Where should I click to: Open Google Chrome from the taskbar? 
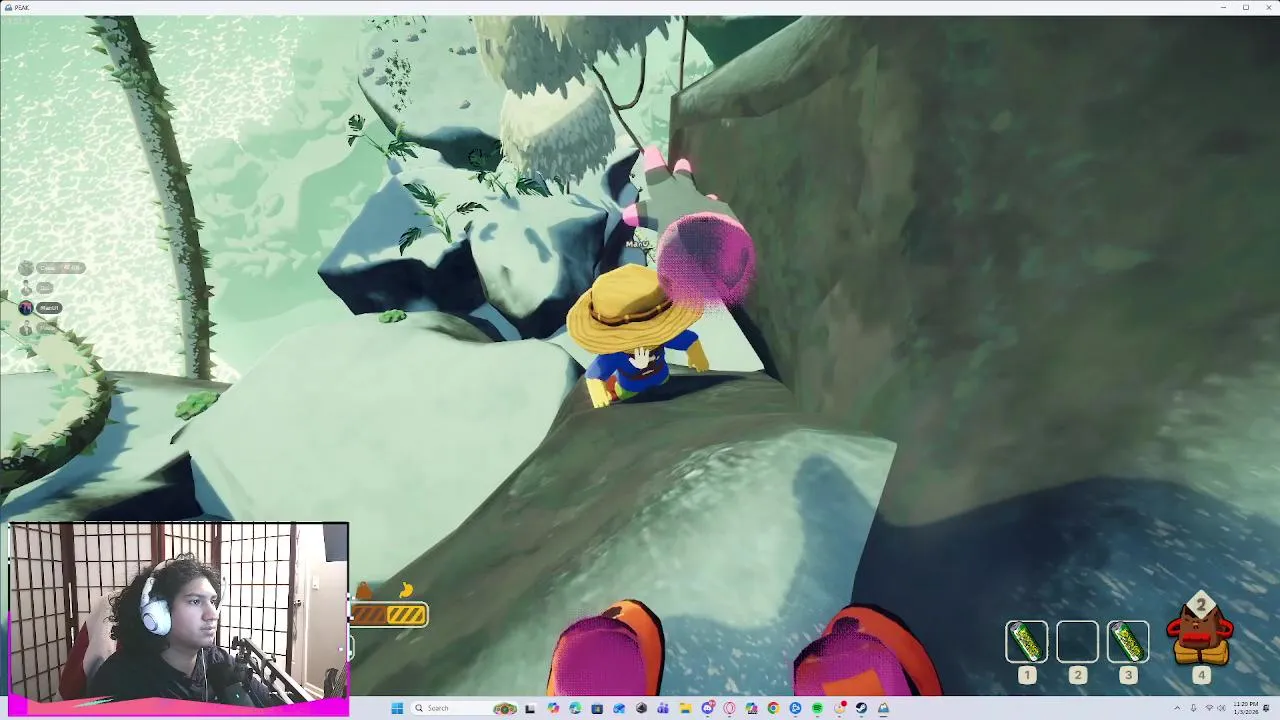click(x=773, y=708)
